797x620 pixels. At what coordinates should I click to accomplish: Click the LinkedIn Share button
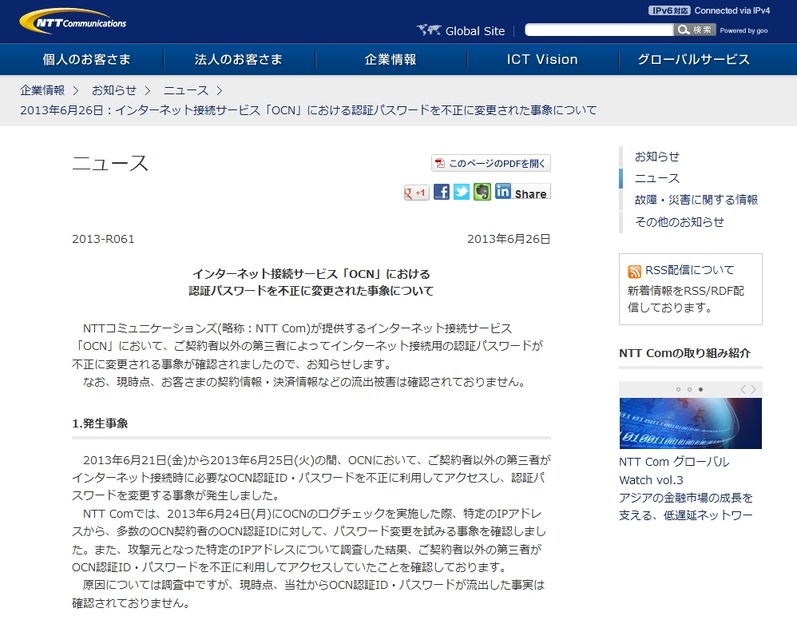click(x=522, y=192)
